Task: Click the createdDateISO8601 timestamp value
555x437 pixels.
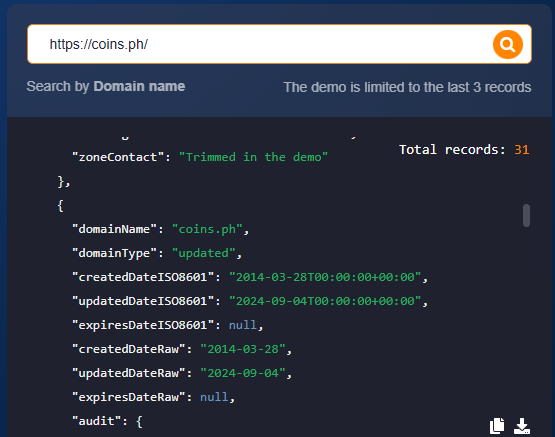Action: pos(325,277)
